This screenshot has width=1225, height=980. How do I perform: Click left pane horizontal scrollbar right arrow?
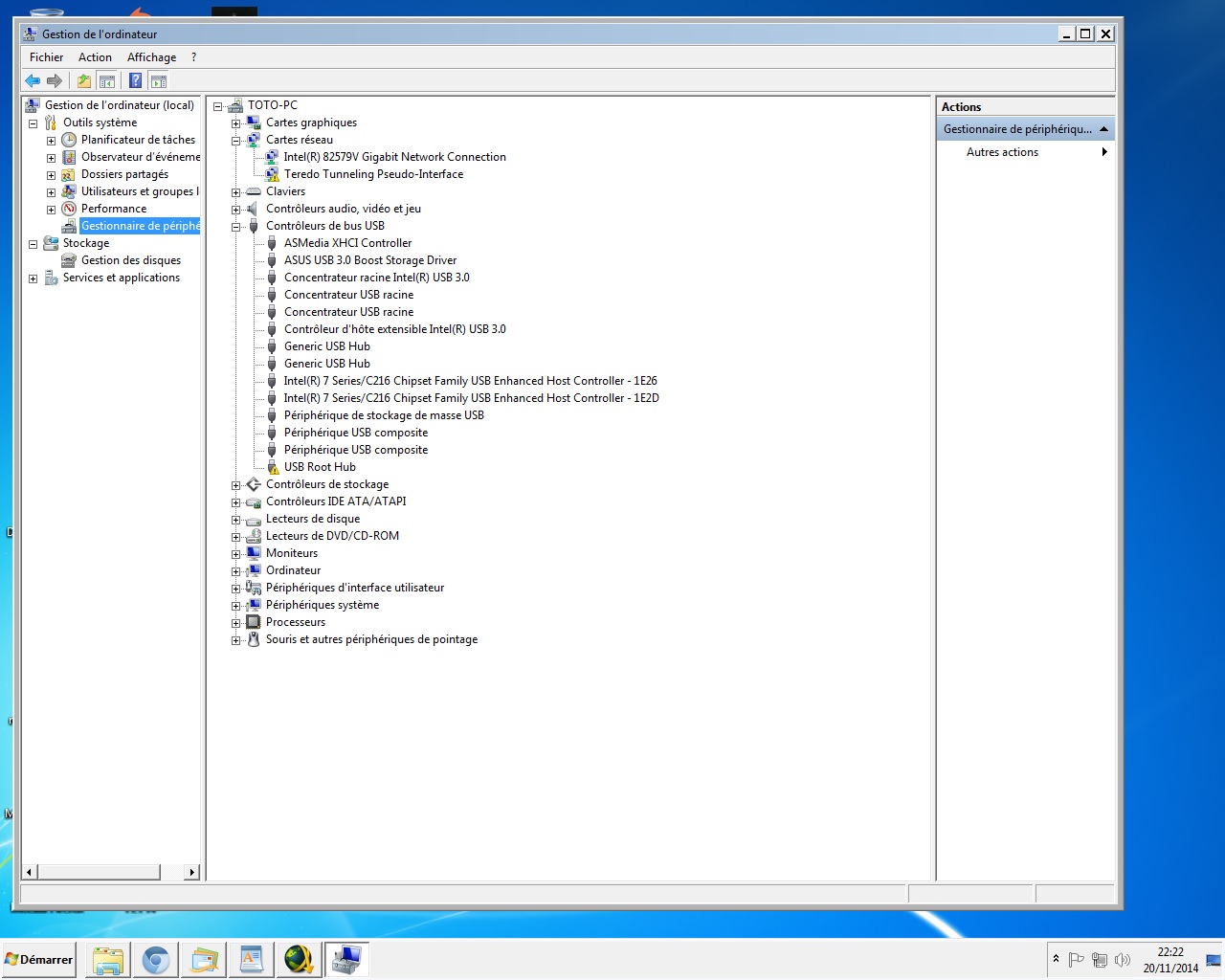pyautogui.click(x=192, y=872)
